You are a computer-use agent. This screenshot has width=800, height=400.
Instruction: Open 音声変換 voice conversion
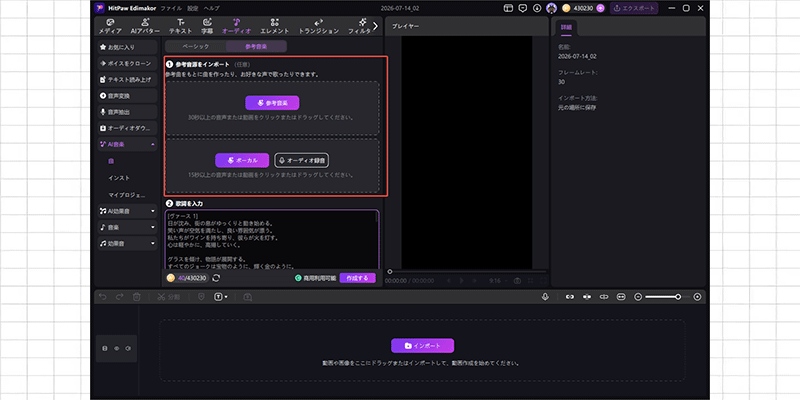127,95
